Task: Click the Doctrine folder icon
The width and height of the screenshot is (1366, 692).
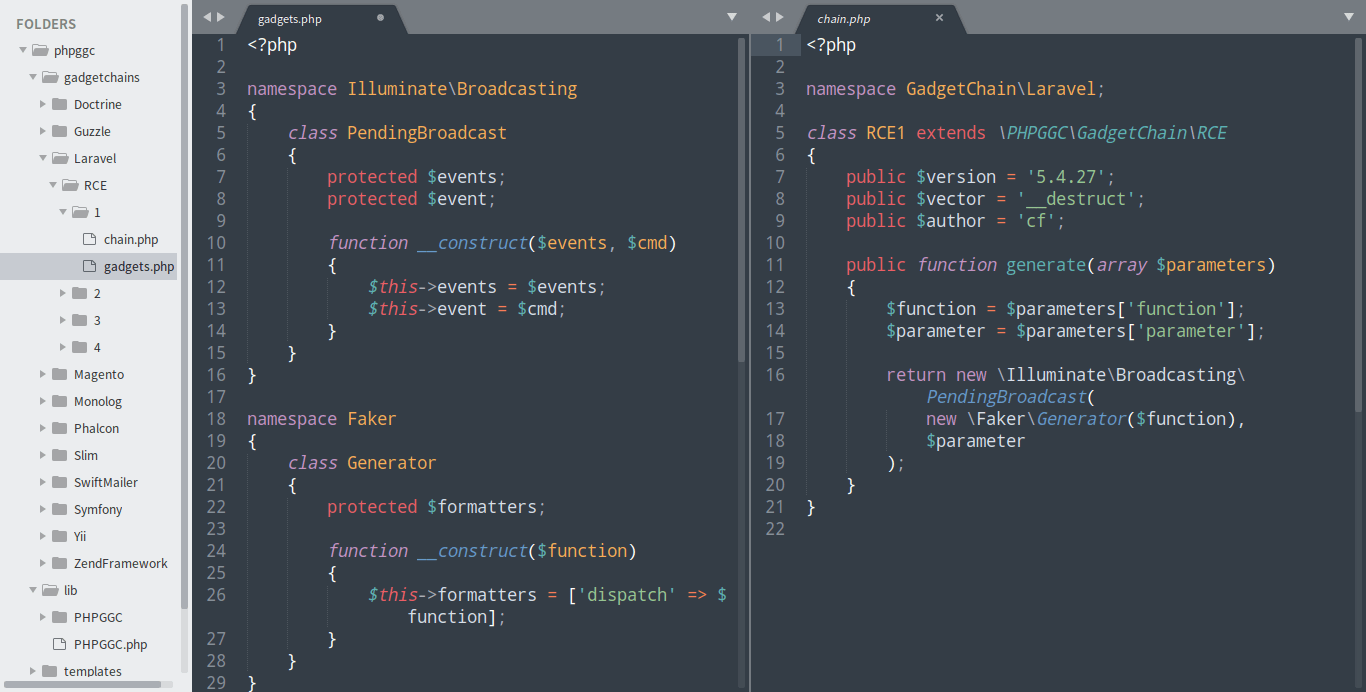Action: [x=59, y=104]
